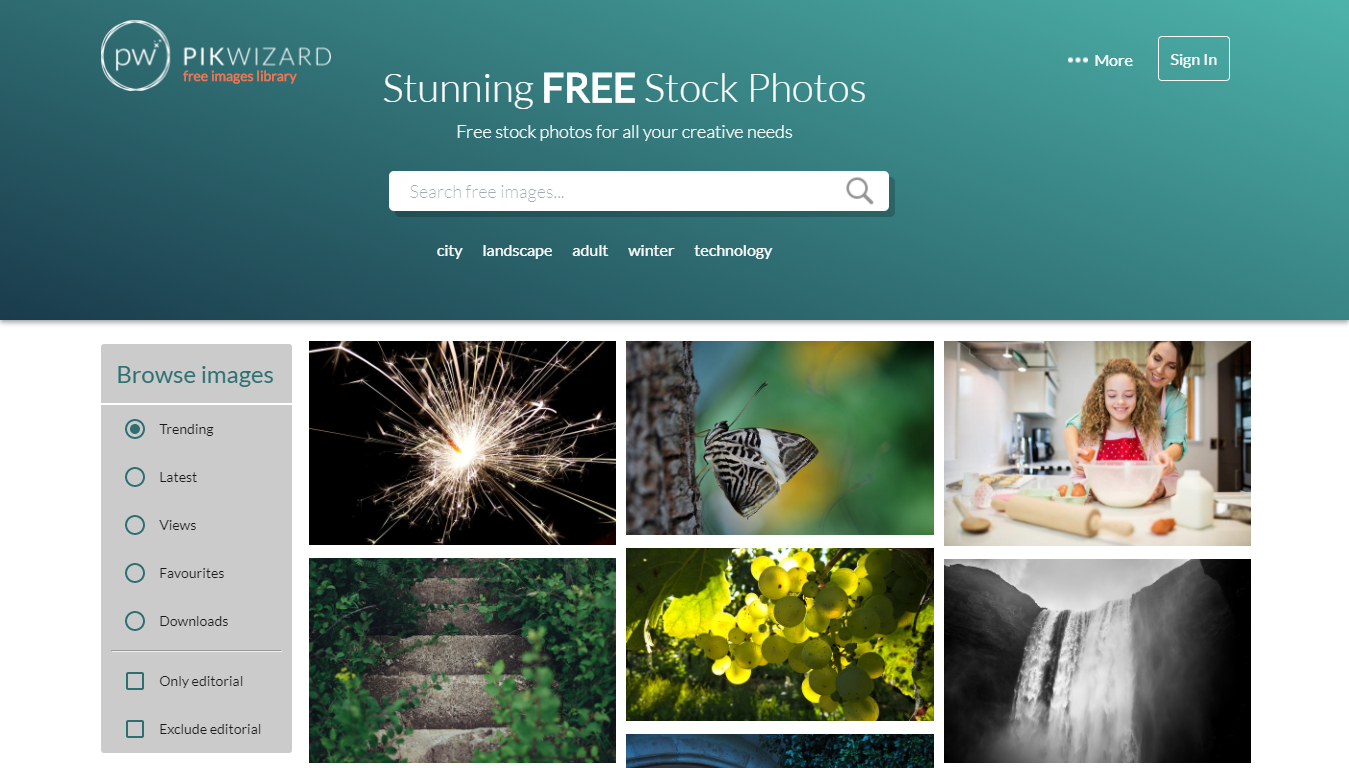Viewport: 1349px width, 768px height.
Task: Open the More three-dots menu
Action: 1100,60
